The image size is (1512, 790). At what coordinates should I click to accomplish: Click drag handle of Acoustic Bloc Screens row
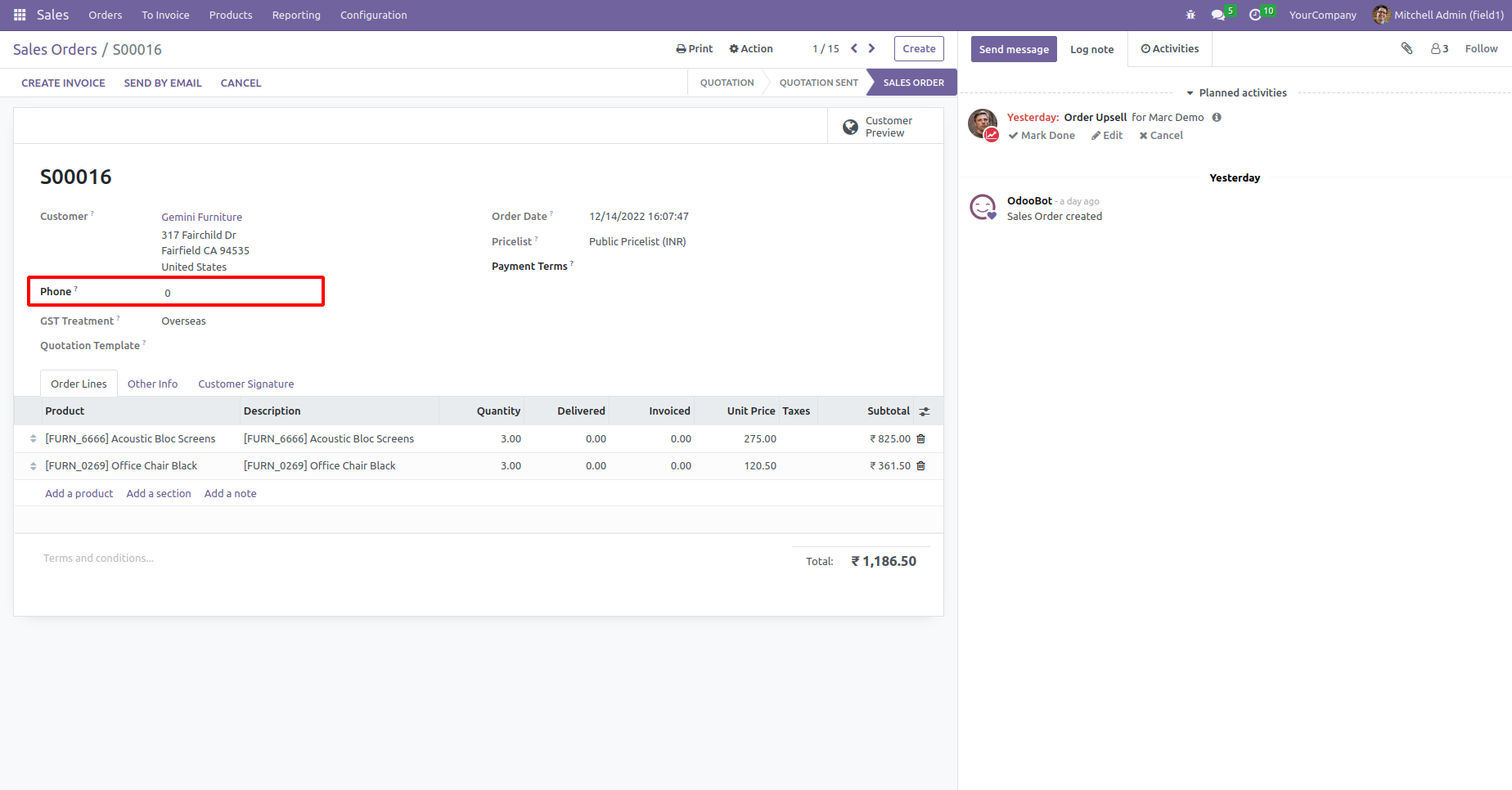point(34,438)
